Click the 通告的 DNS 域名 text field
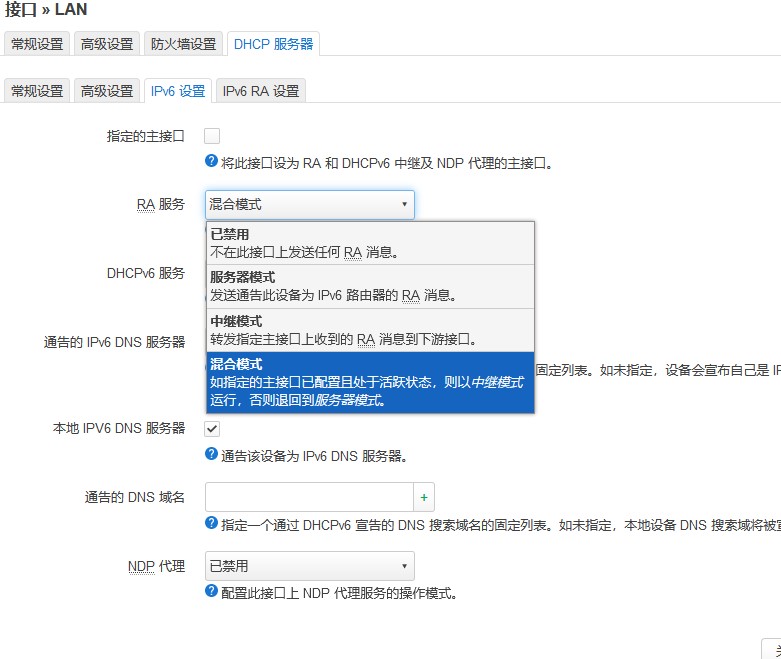Image resolution: width=781 pixels, height=659 pixels. click(309, 497)
